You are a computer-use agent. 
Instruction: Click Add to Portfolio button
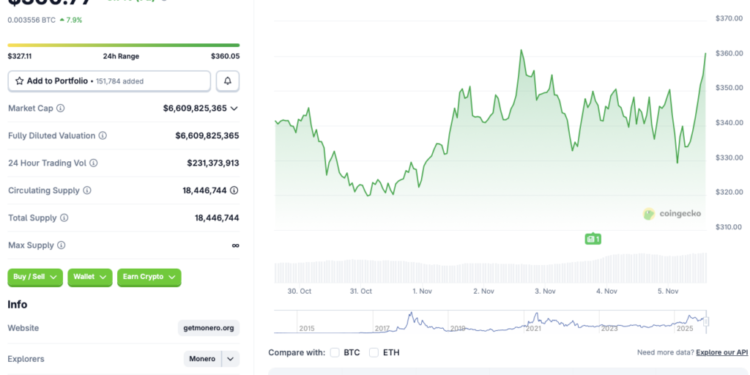(x=109, y=81)
